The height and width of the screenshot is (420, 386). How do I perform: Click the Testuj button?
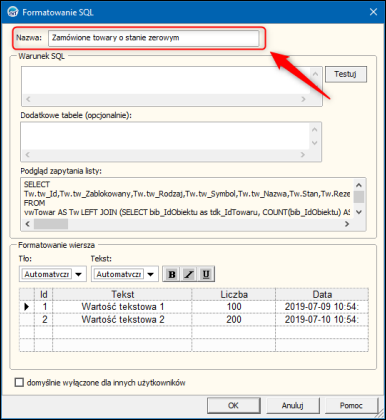[x=346, y=74]
